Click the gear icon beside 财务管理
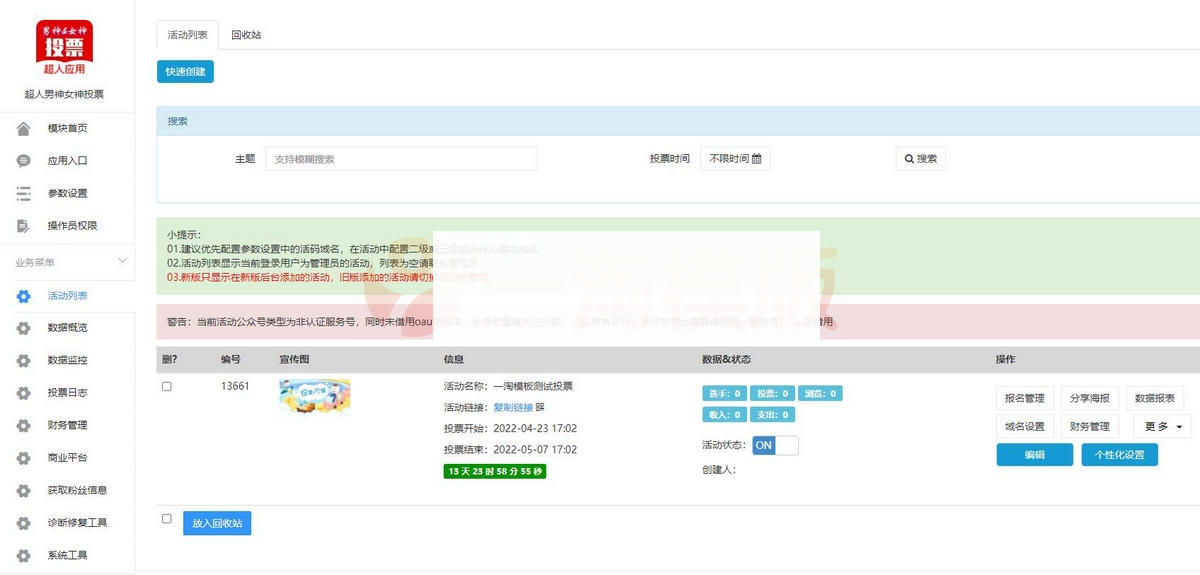1200x575 pixels. click(23, 426)
